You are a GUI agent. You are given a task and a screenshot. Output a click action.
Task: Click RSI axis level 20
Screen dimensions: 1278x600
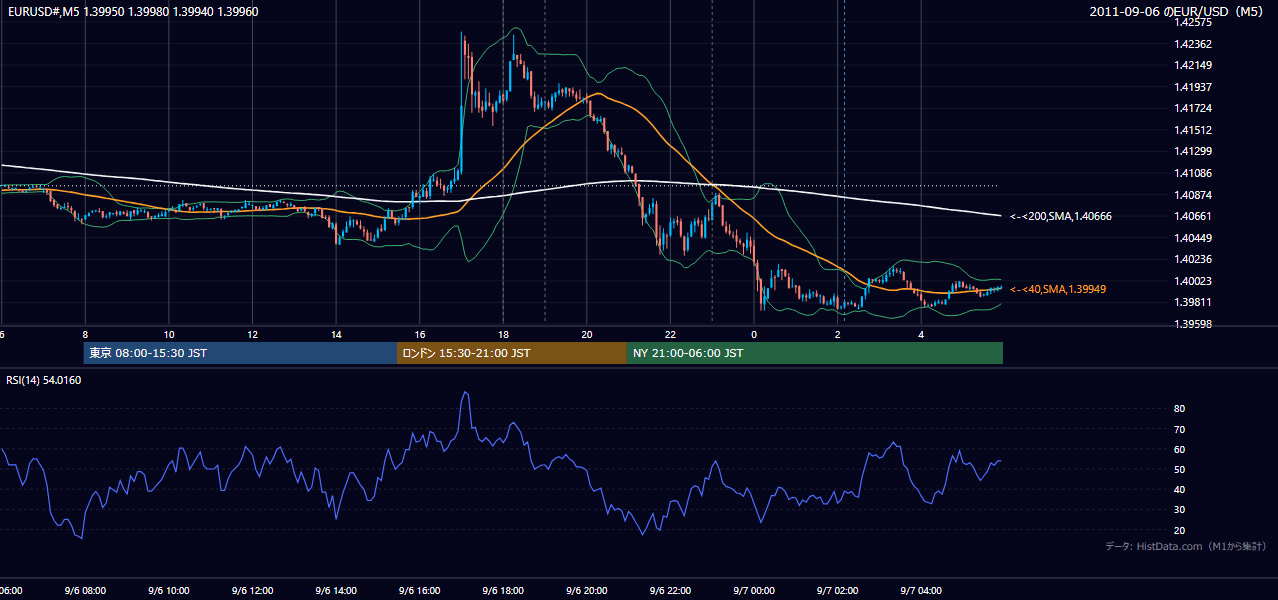click(1180, 530)
